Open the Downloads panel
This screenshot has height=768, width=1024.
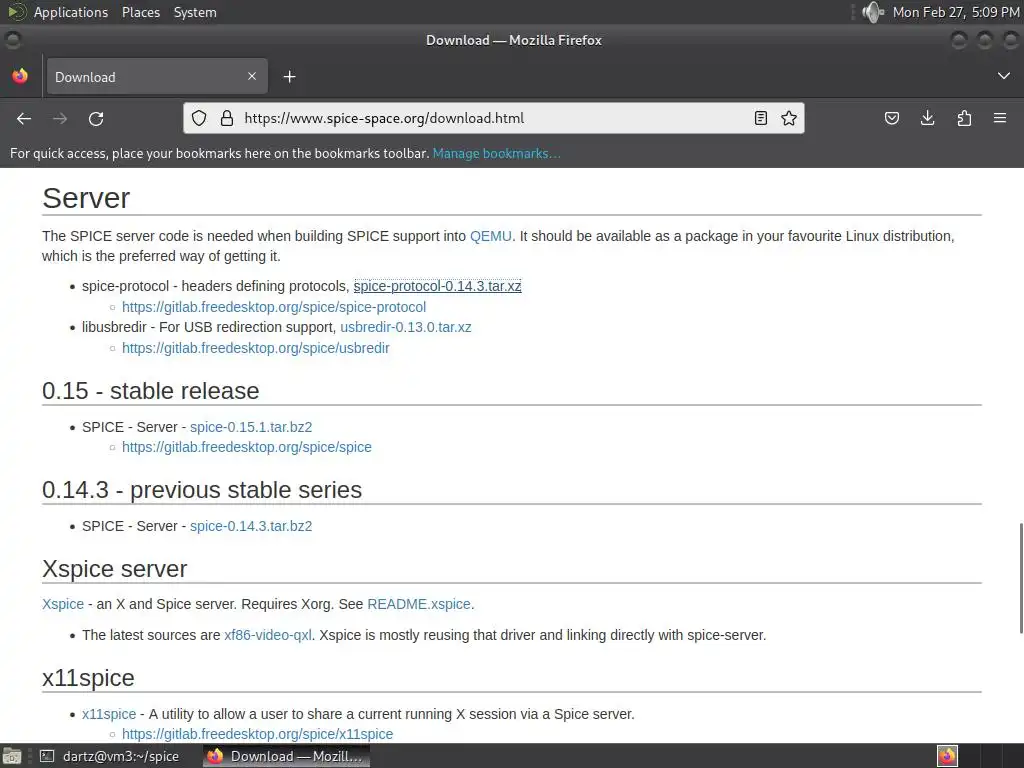coord(927,118)
